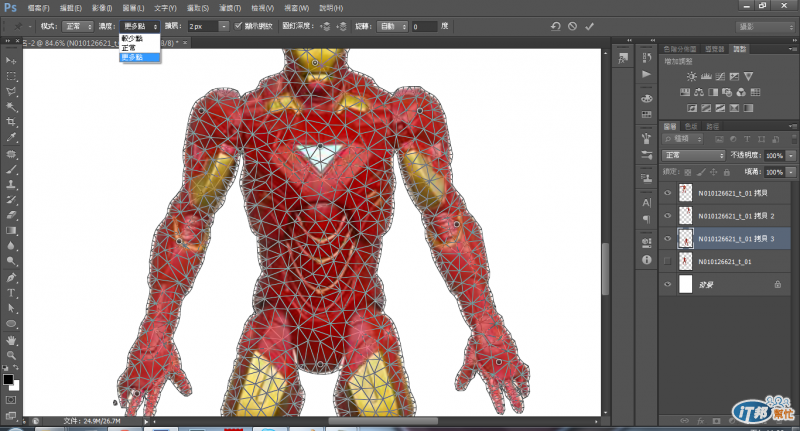Uncheck the 顯示網紋 show mesh checkbox

[238, 26]
